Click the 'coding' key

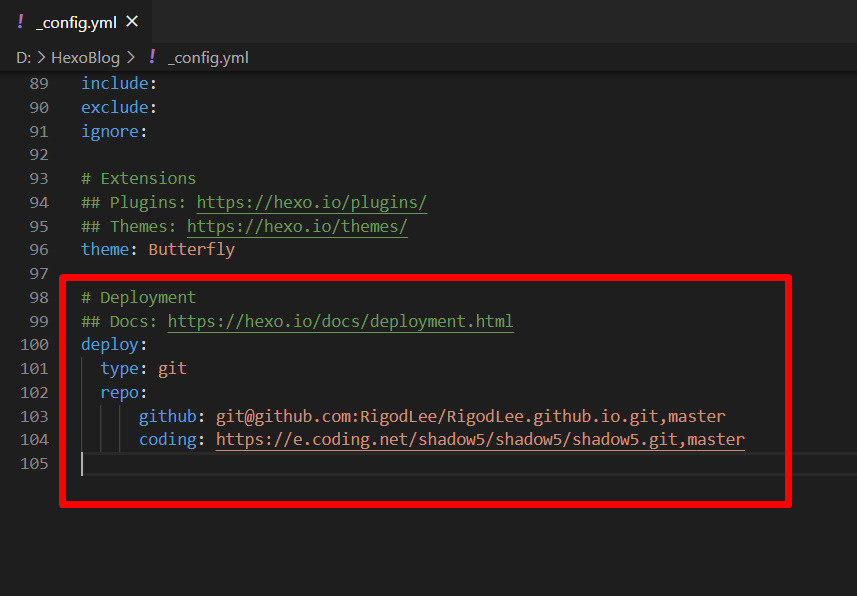click(x=167, y=440)
